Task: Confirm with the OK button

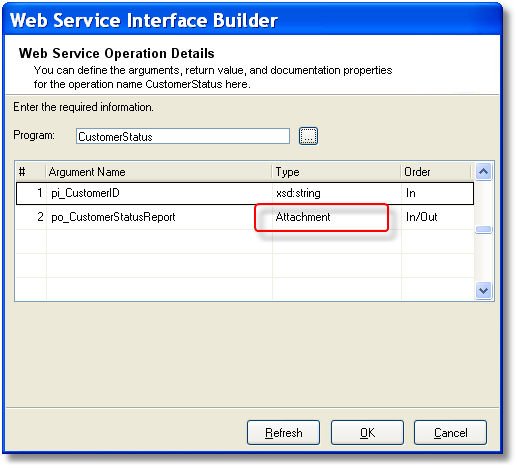Action: point(367,432)
